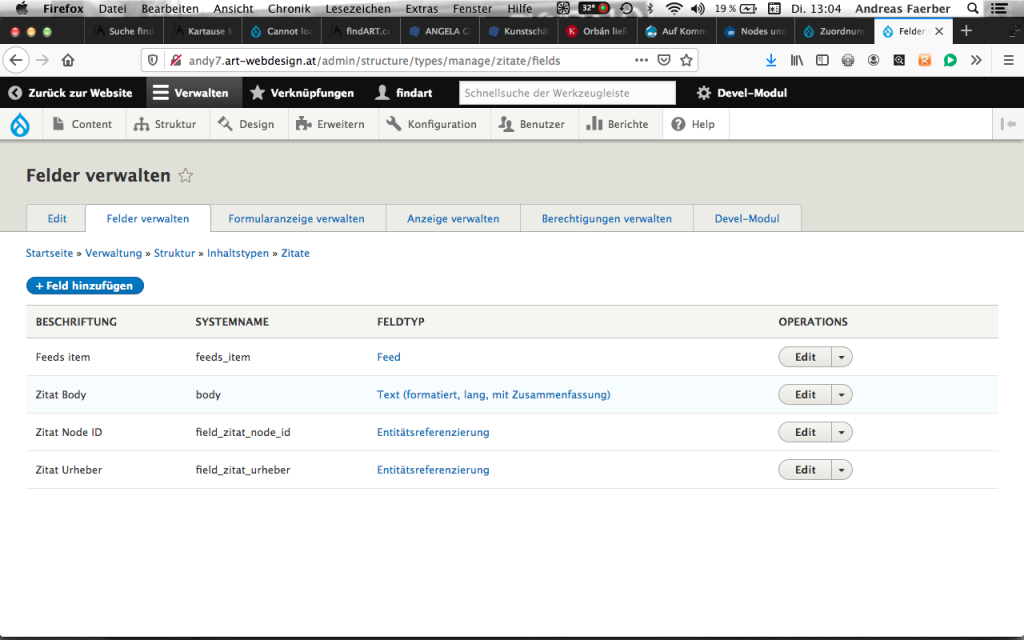Click the Drupal drop logo icon
Image resolution: width=1024 pixels, height=640 pixels.
(x=20, y=125)
